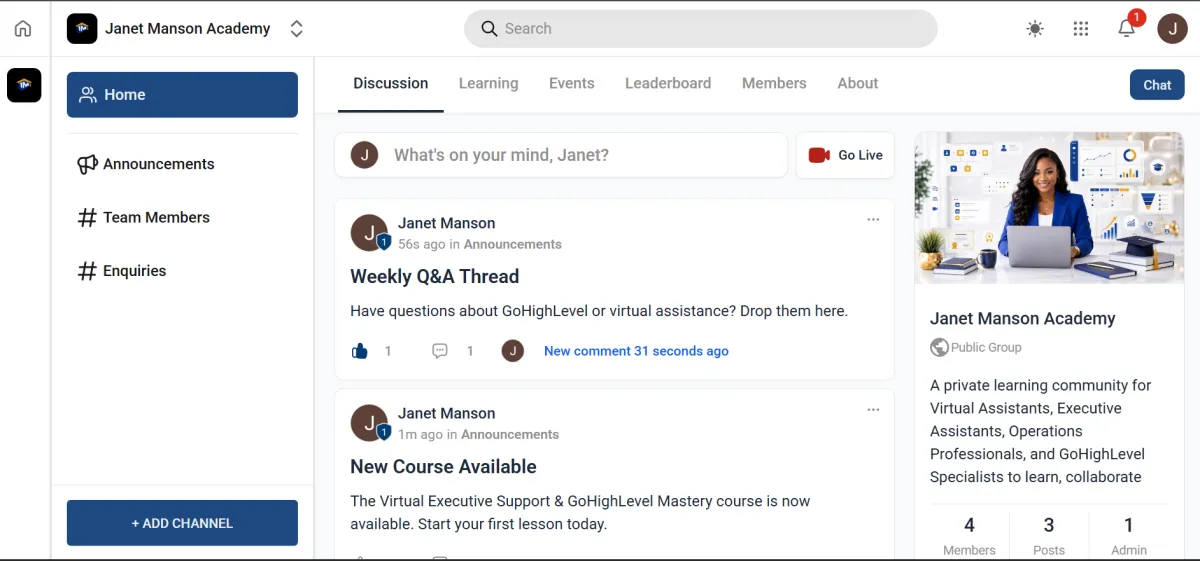Image resolution: width=1200 pixels, height=561 pixels.
Task: Click the + ADD CHANNEL button
Action: [x=182, y=523]
